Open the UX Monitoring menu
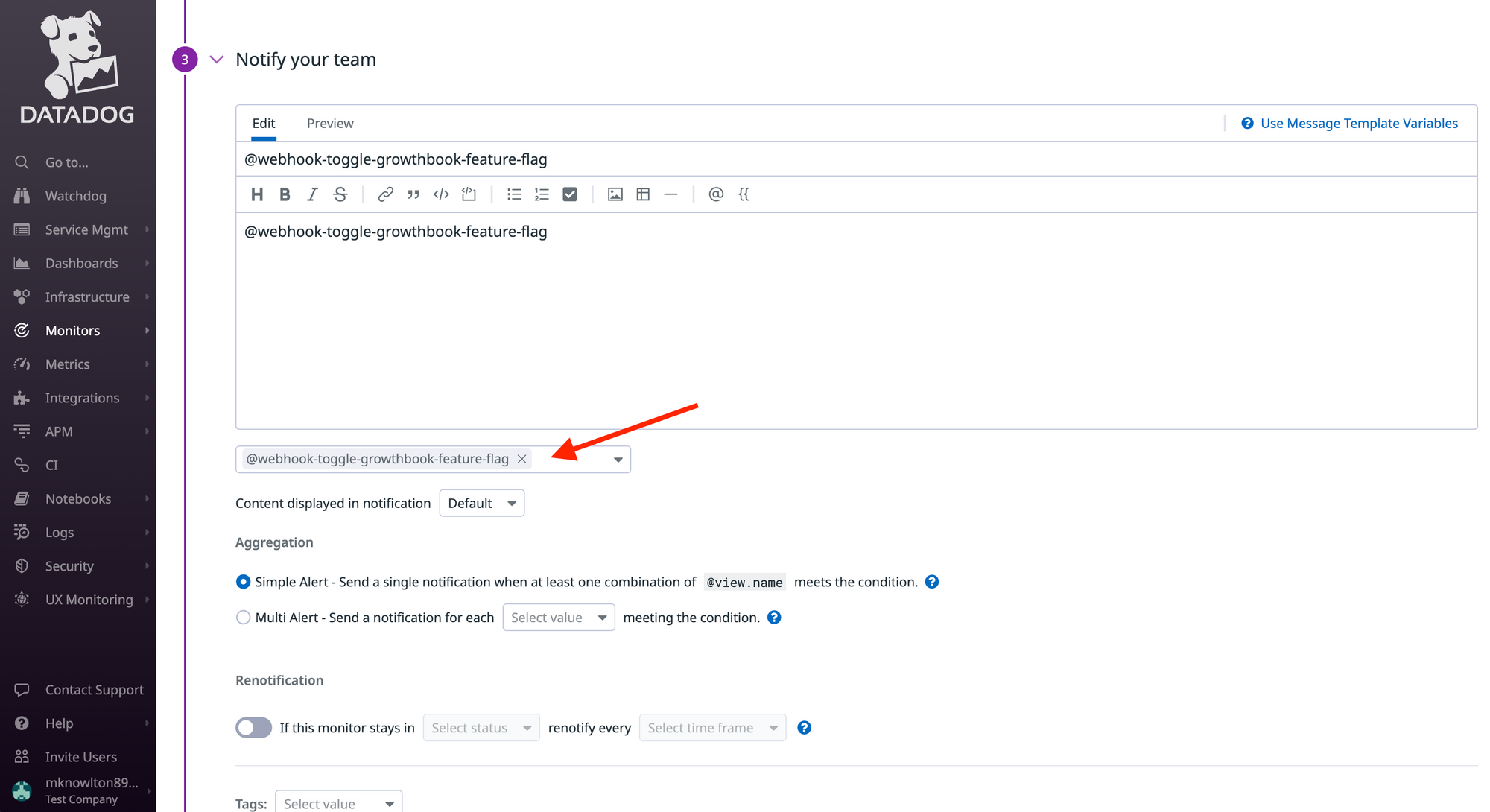 pyautogui.click(x=78, y=600)
